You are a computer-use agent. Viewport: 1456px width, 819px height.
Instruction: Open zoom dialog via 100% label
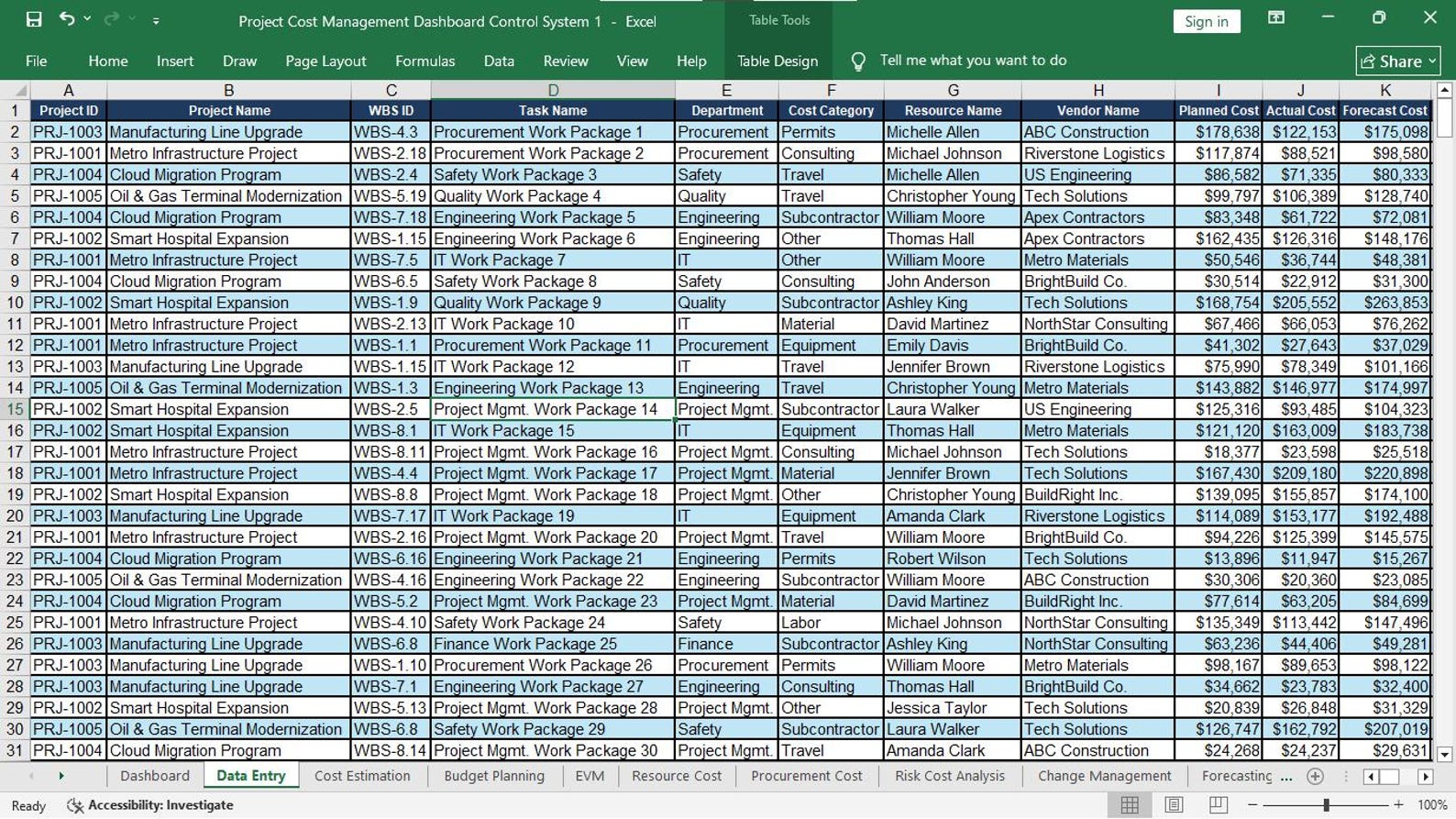(x=1432, y=804)
